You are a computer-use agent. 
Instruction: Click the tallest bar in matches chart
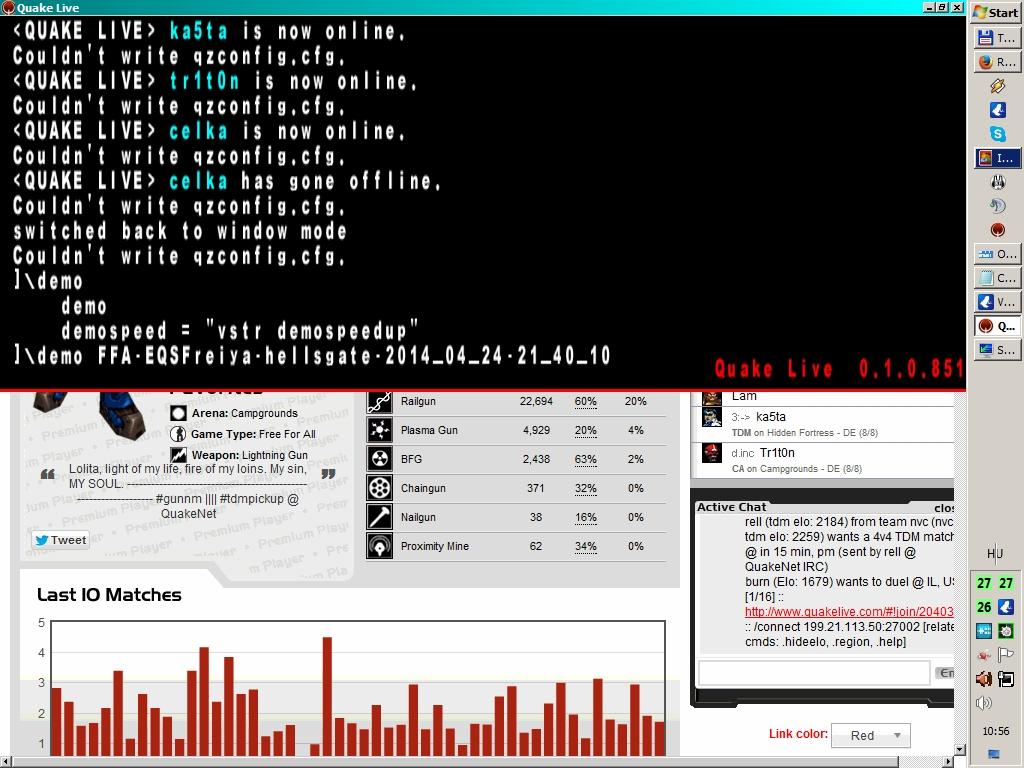point(327,696)
